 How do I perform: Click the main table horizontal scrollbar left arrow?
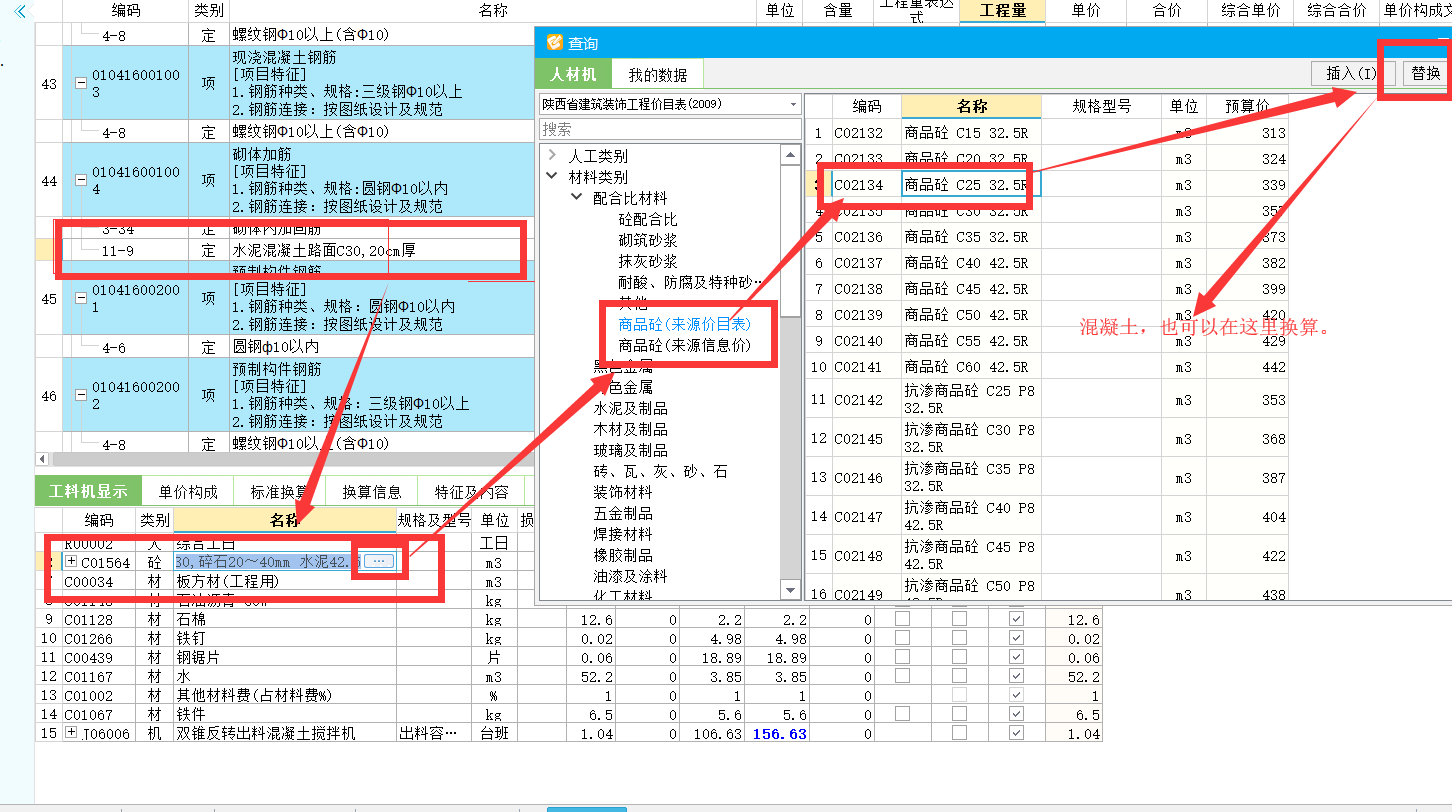click(x=42, y=459)
